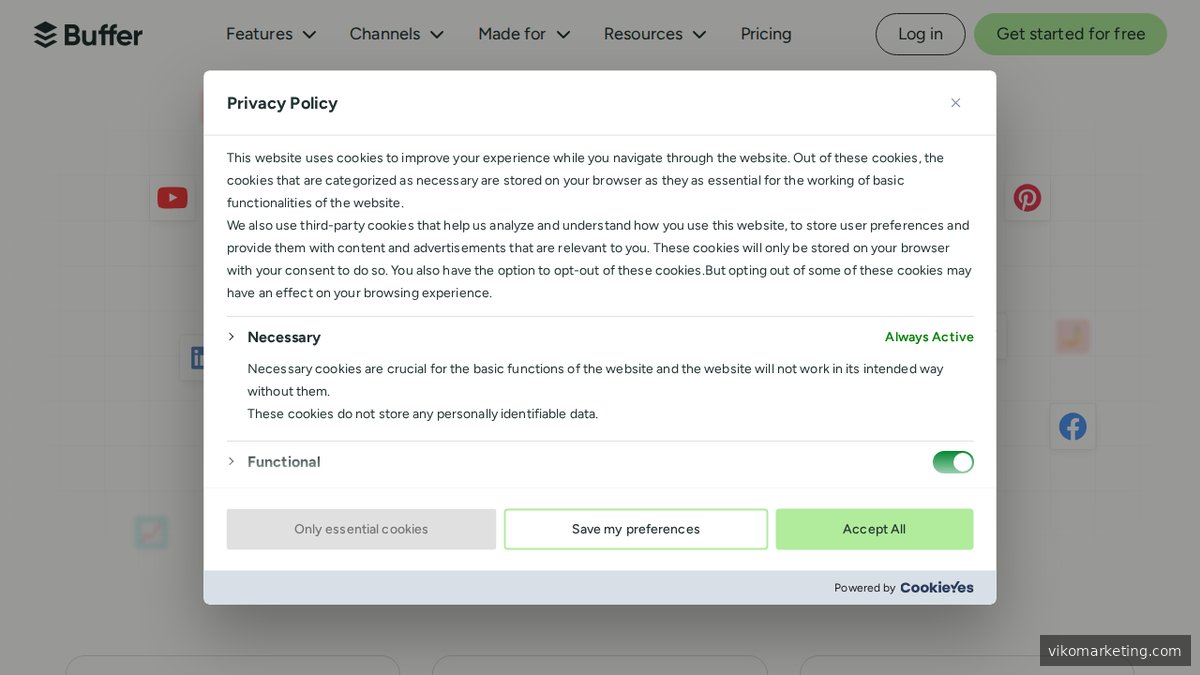Click the YouTube channel icon
This screenshot has width=1200, height=675.
(172, 198)
